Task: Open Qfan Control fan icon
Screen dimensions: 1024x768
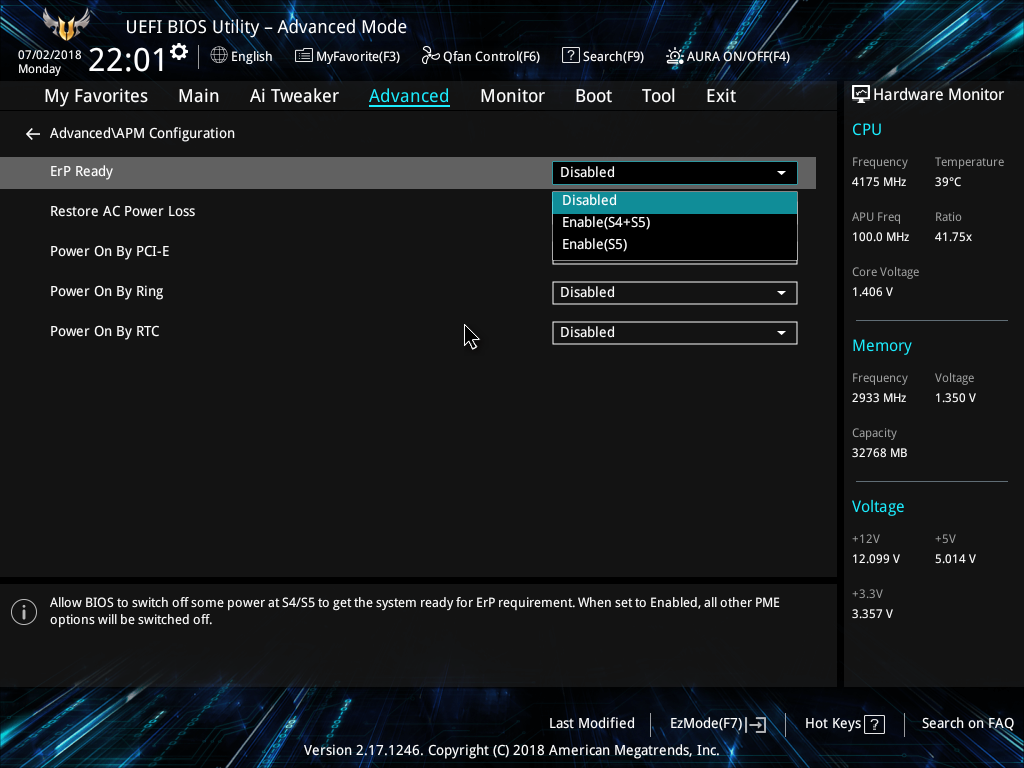Action: 430,56
